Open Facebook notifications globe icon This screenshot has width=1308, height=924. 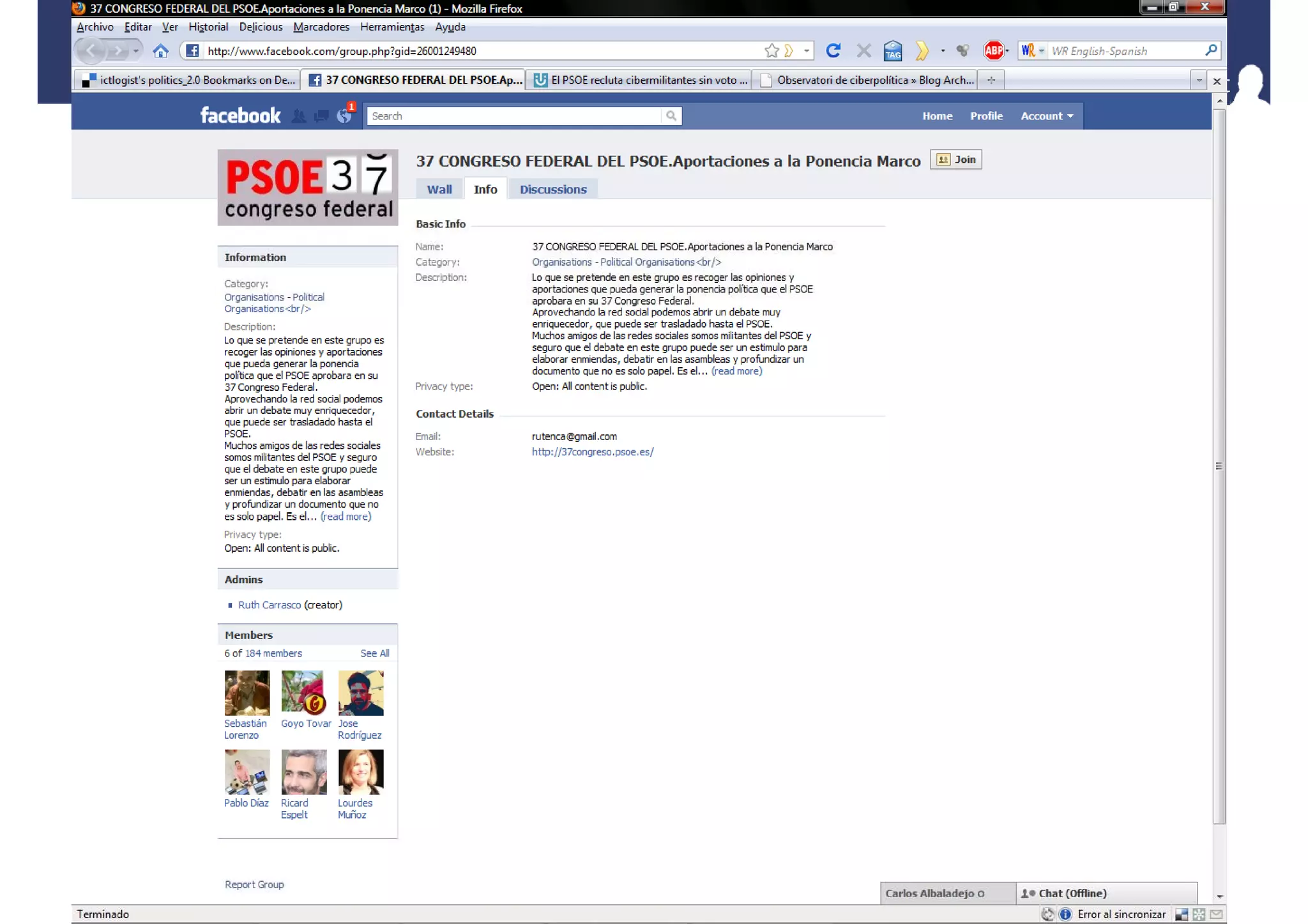[x=344, y=116]
